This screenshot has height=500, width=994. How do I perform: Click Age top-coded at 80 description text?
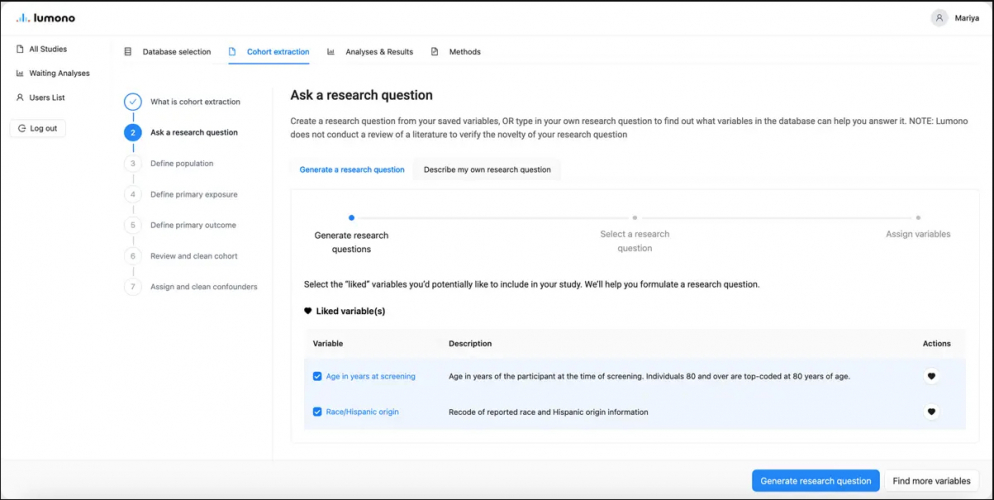(649, 376)
